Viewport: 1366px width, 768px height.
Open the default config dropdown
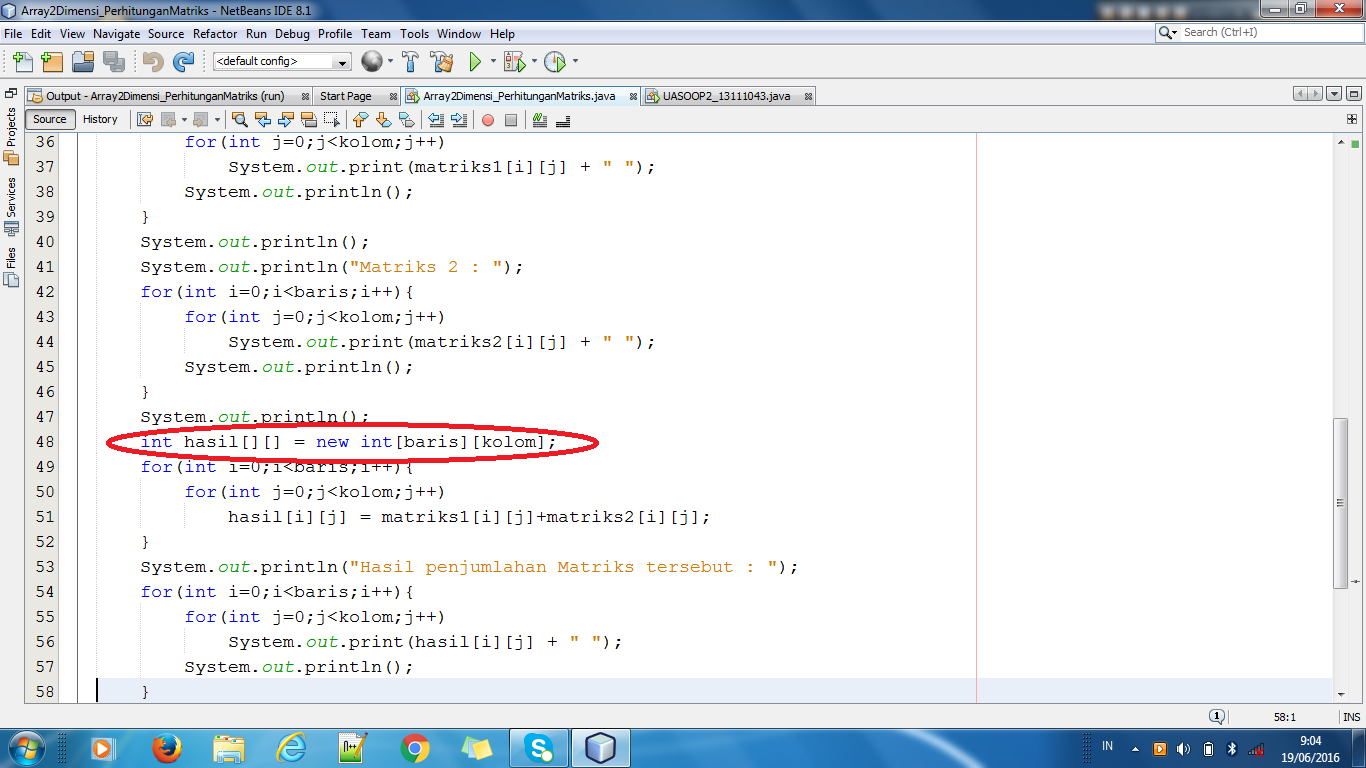pos(343,61)
